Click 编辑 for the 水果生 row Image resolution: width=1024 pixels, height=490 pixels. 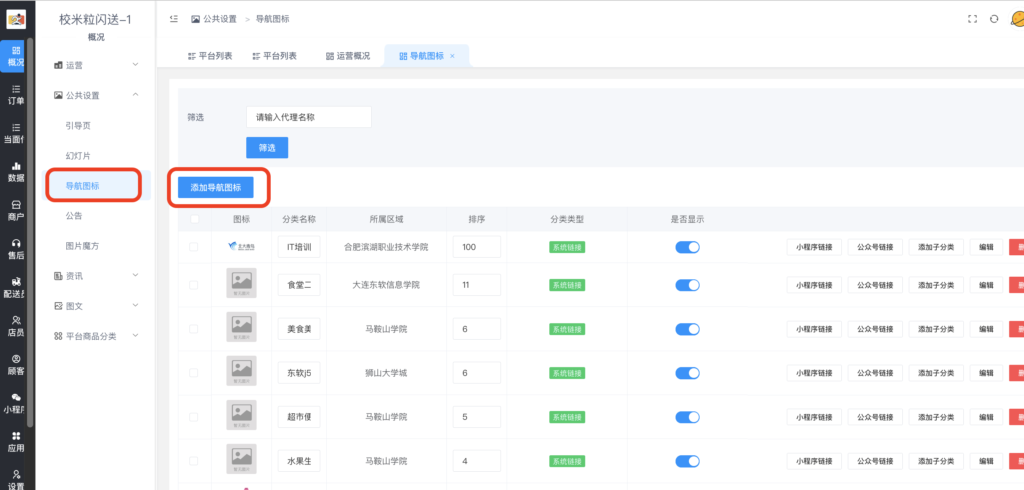[x=986, y=461]
